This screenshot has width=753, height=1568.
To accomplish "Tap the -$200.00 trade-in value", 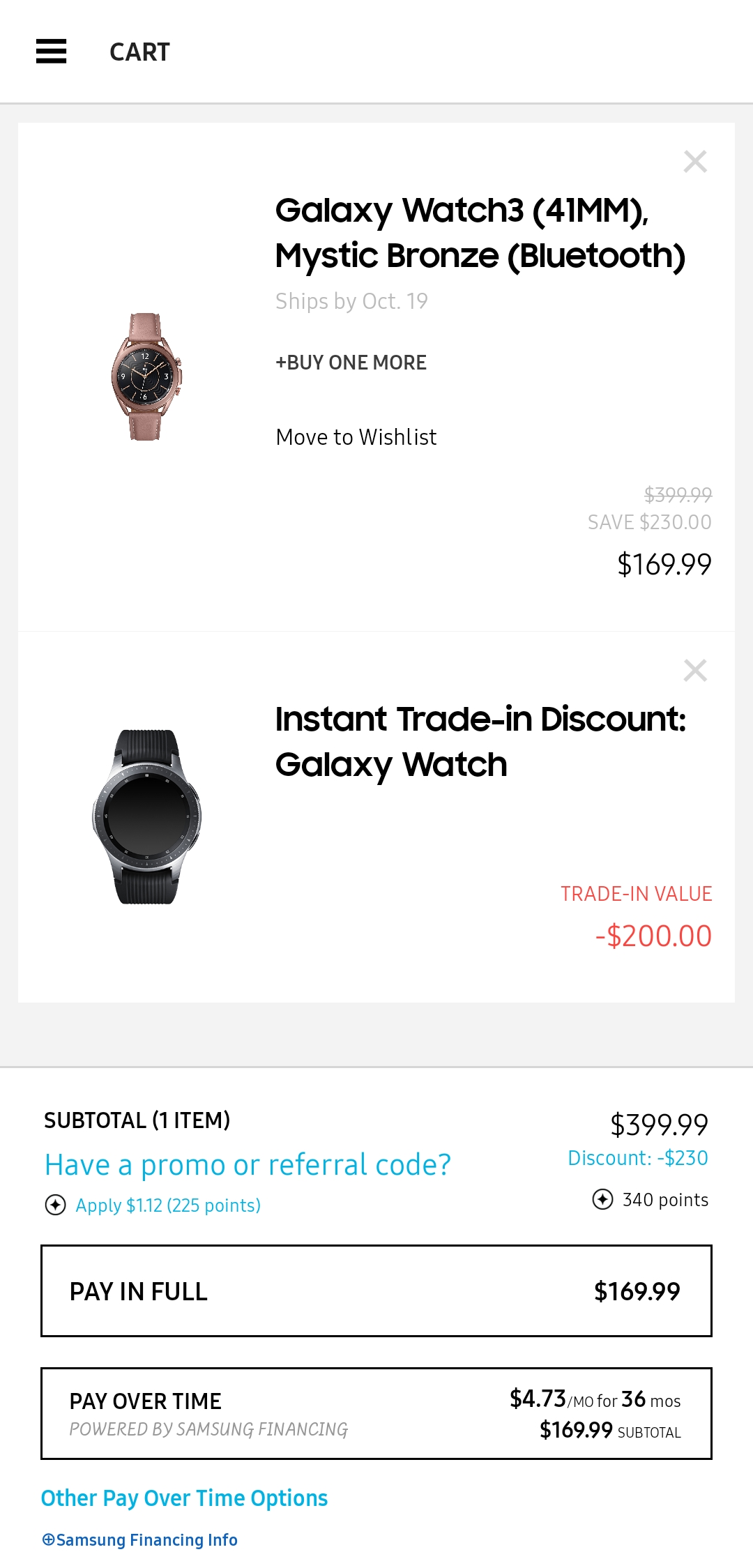I will click(x=653, y=936).
